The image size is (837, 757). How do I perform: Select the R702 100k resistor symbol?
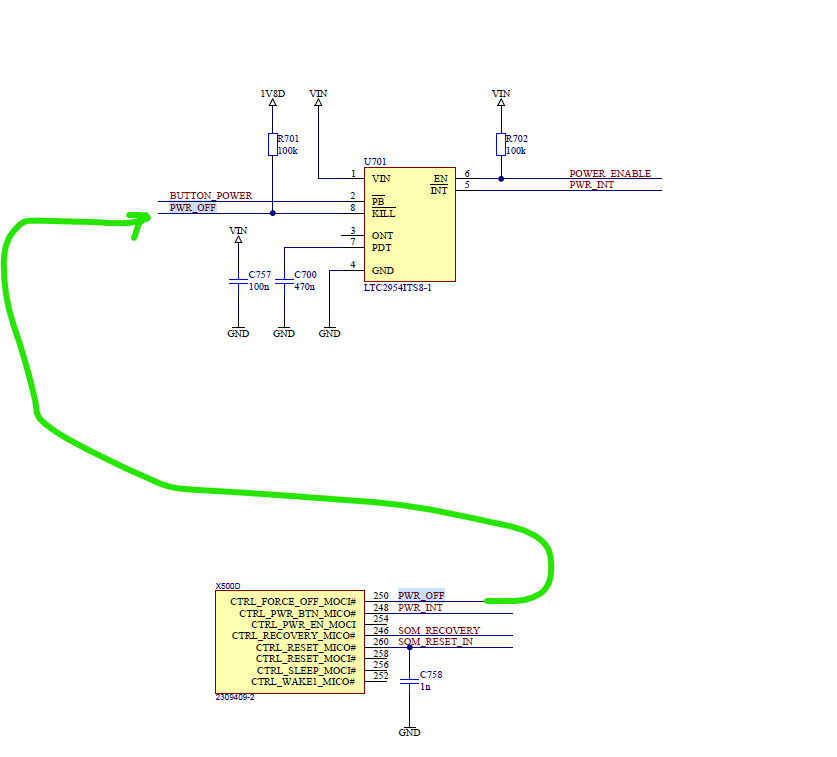click(501, 144)
